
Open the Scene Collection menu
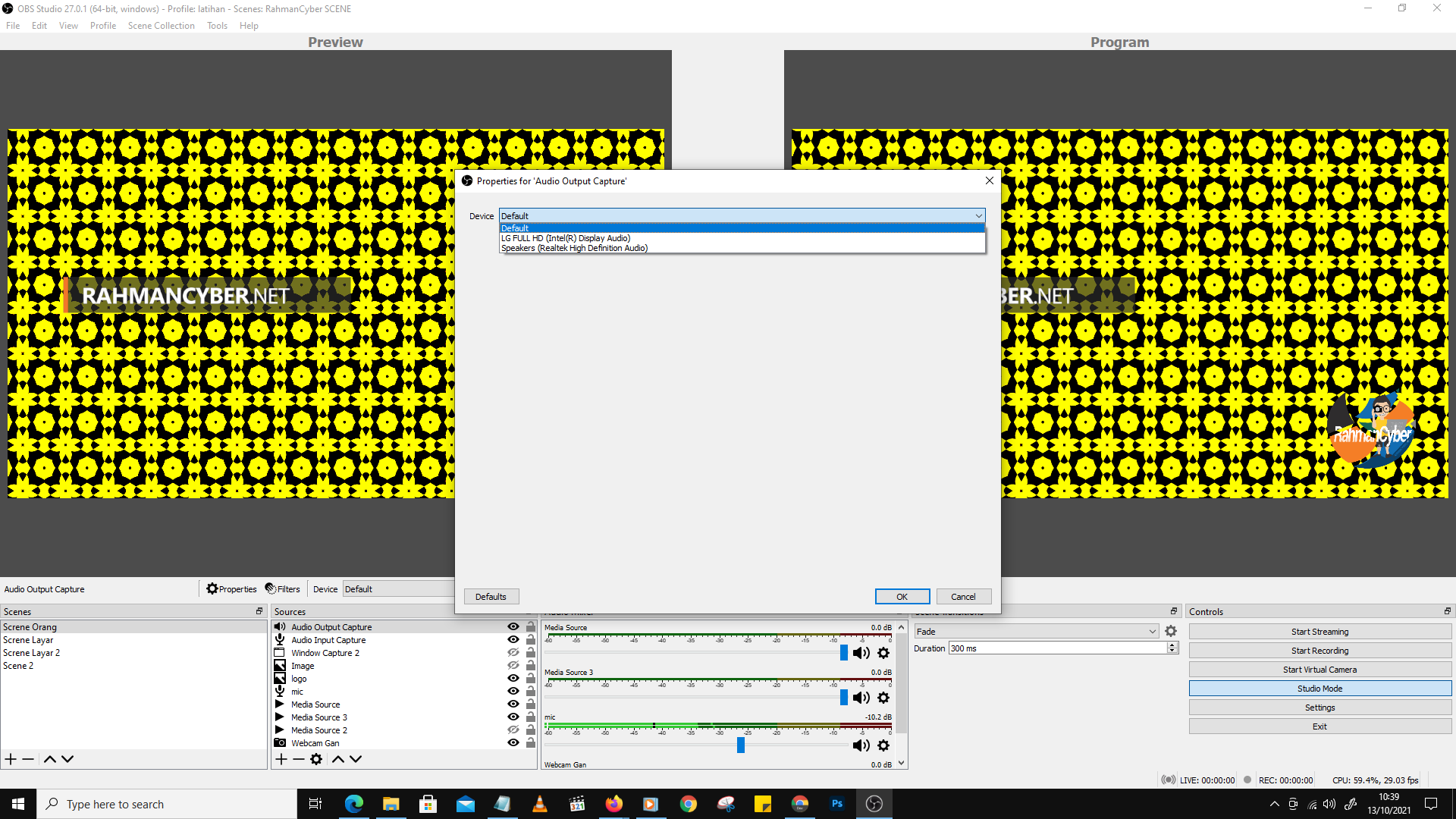tap(161, 25)
